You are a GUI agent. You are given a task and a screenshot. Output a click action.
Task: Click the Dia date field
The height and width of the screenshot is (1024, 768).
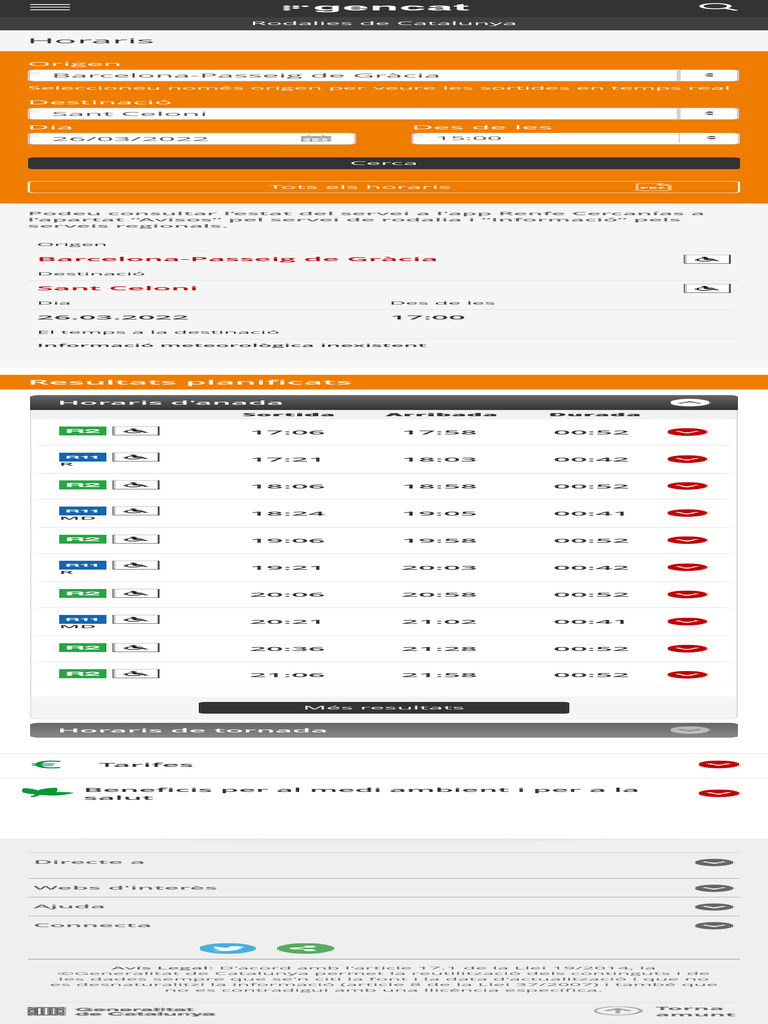(x=191, y=138)
